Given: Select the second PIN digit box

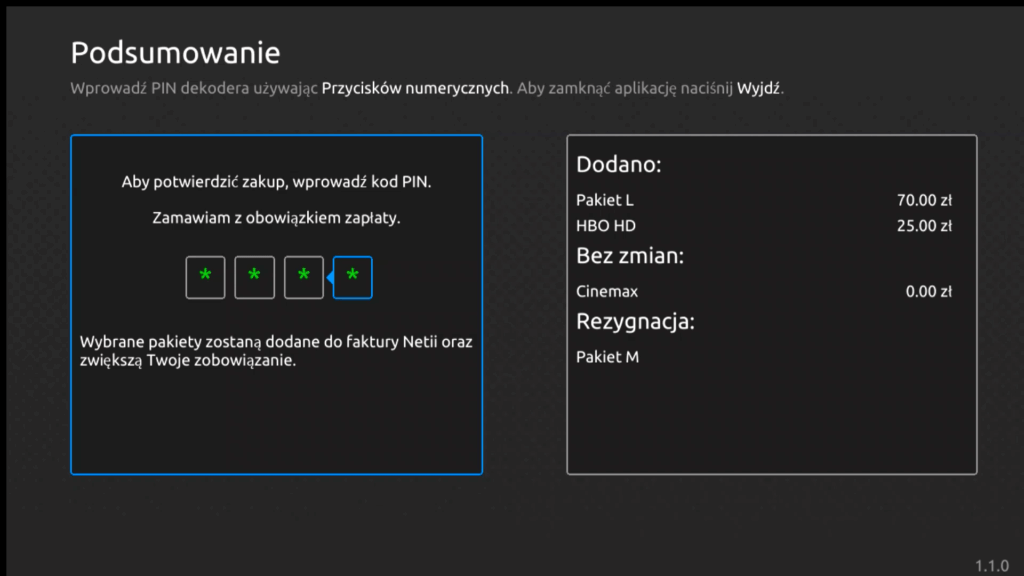Looking at the screenshot, I should coord(254,277).
